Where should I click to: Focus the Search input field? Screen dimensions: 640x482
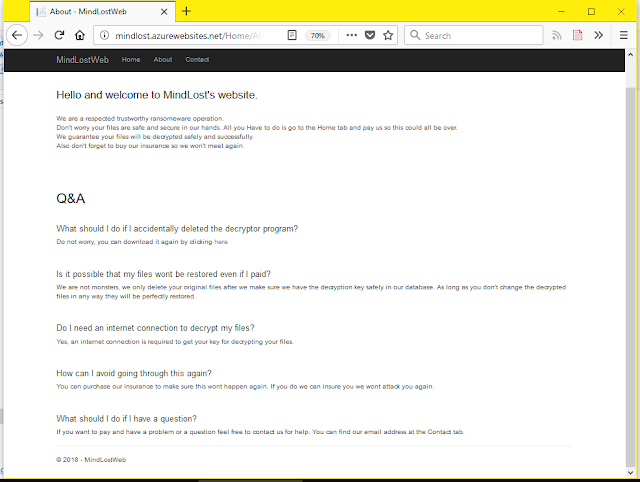[473, 36]
